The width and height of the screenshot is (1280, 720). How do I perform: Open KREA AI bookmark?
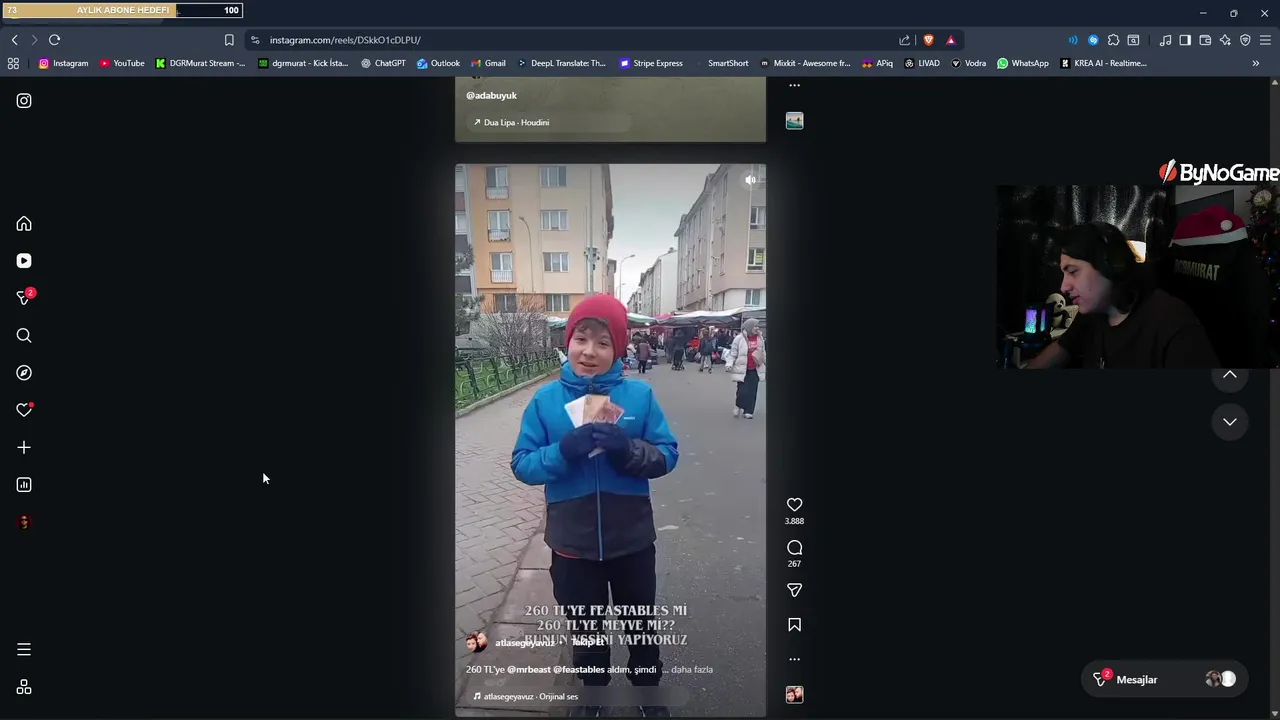point(1103,63)
